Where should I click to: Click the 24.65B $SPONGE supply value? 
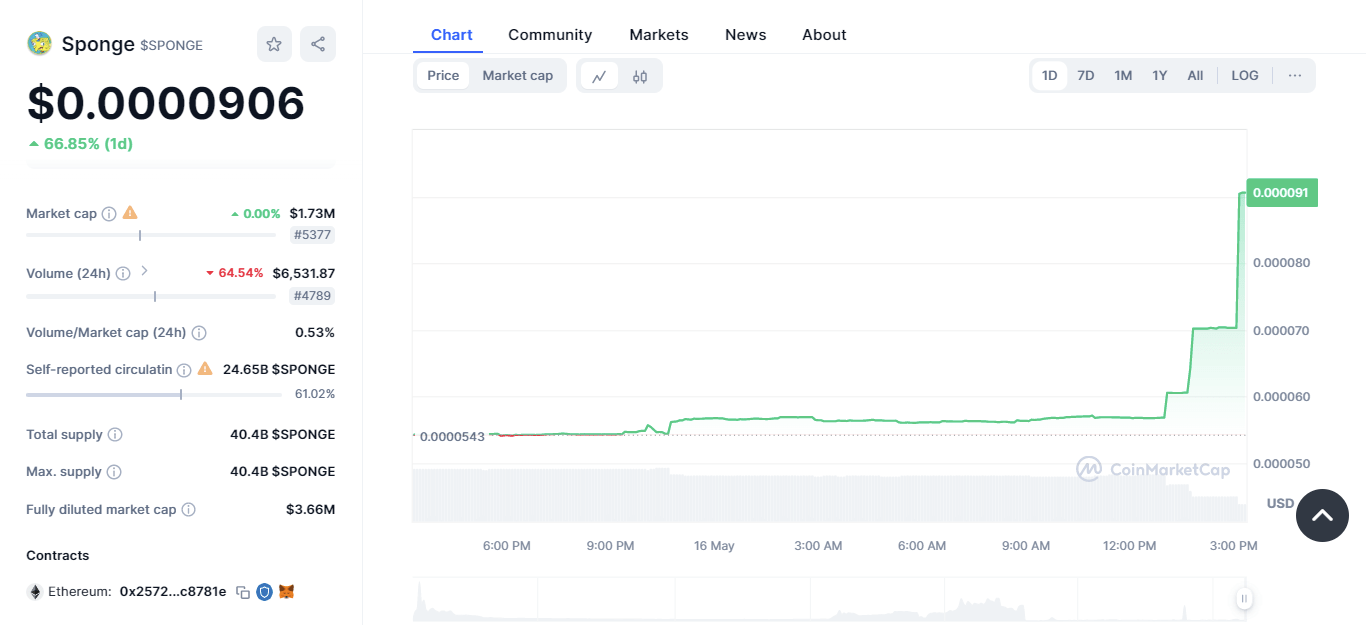pos(279,370)
